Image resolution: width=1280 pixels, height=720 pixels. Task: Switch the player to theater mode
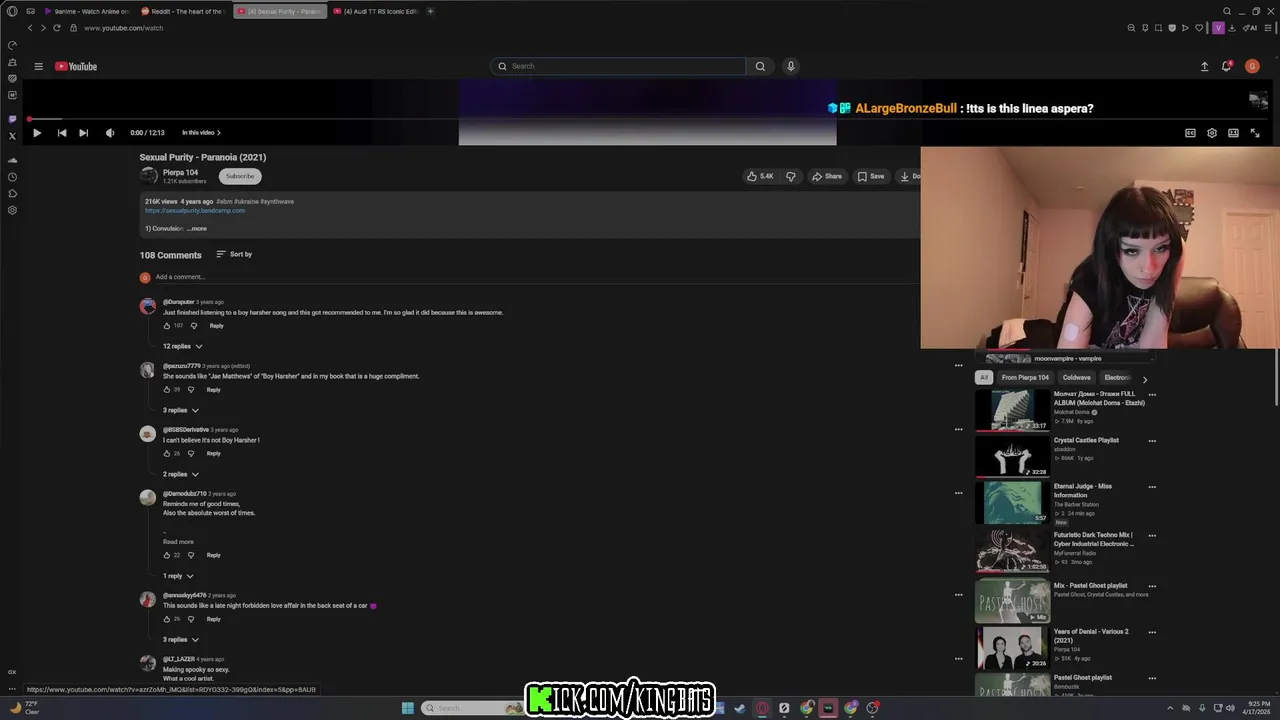1233,133
